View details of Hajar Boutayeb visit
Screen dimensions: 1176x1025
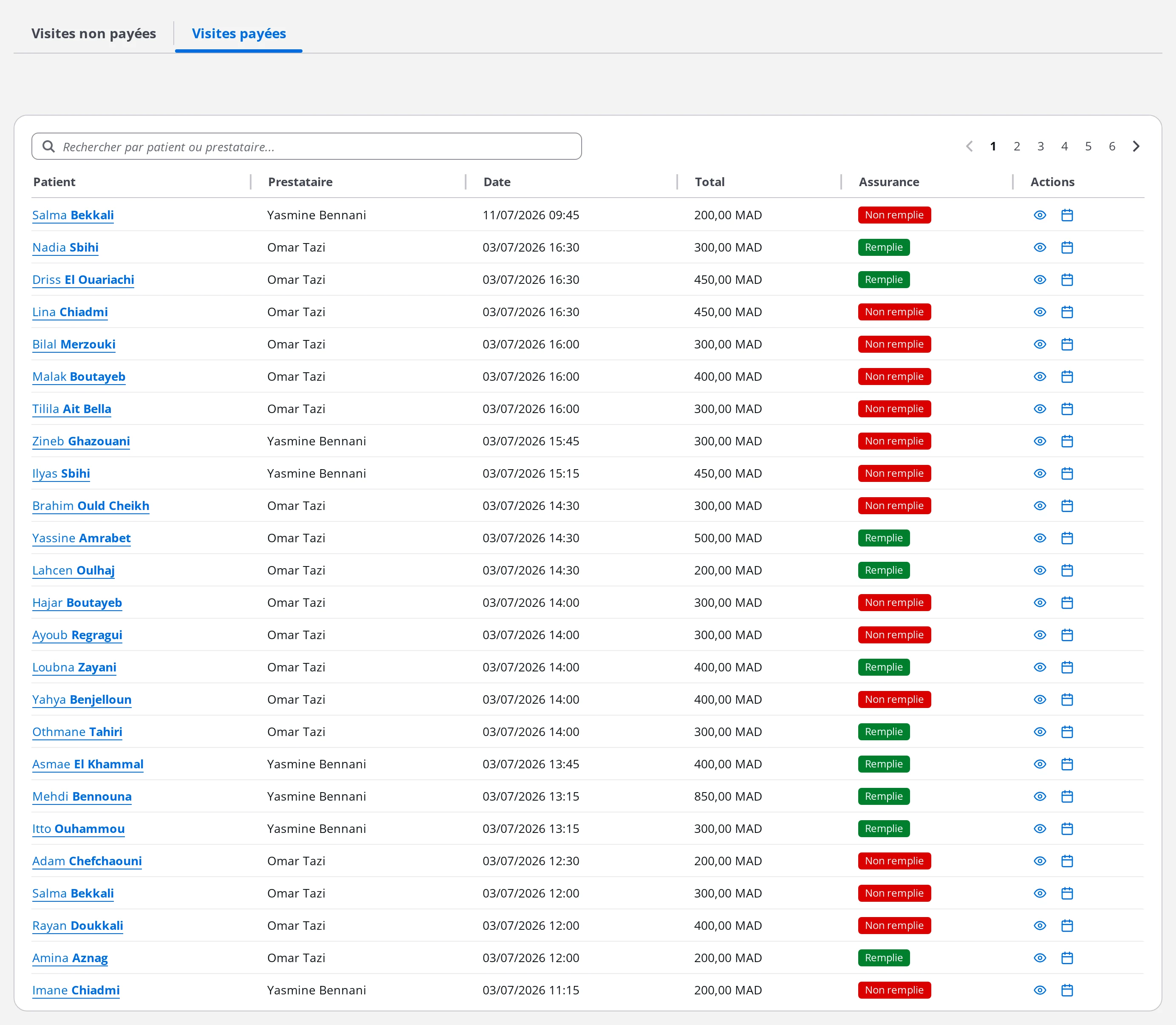pyautogui.click(x=1040, y=603)
